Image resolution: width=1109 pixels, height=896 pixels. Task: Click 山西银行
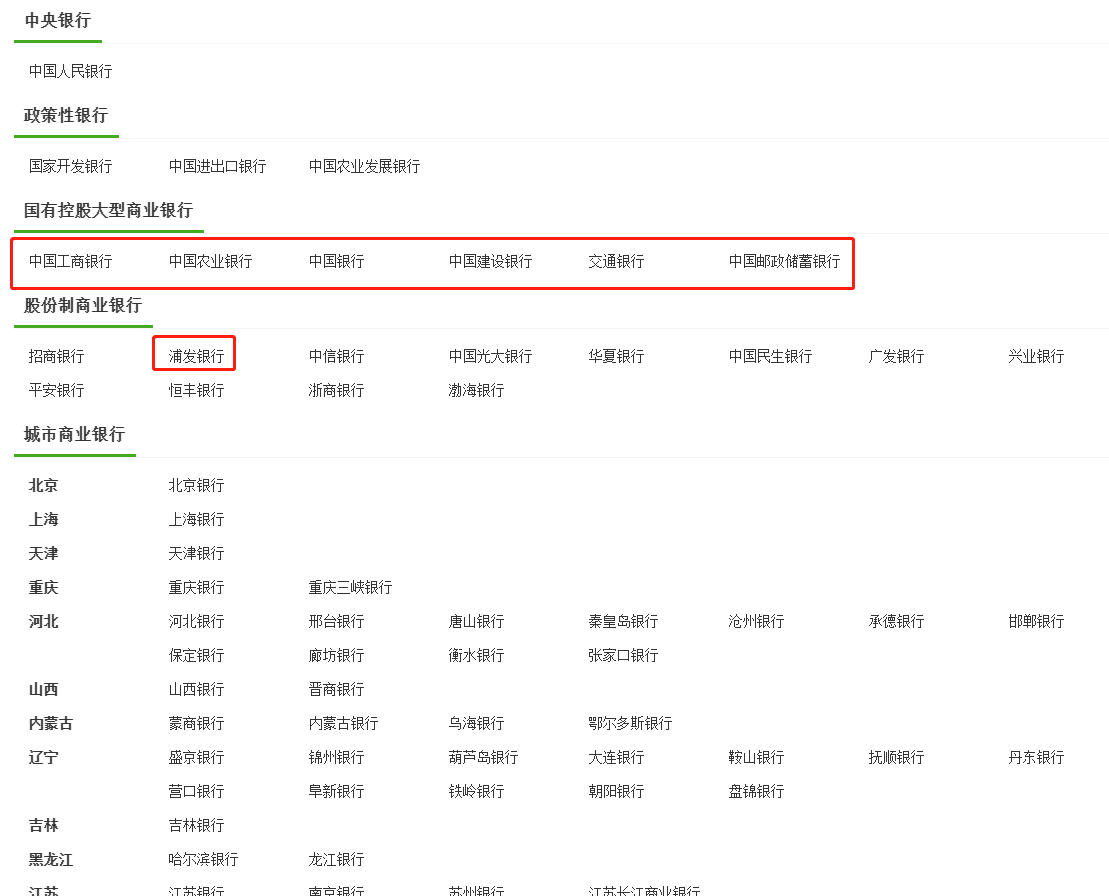point(196,690)
